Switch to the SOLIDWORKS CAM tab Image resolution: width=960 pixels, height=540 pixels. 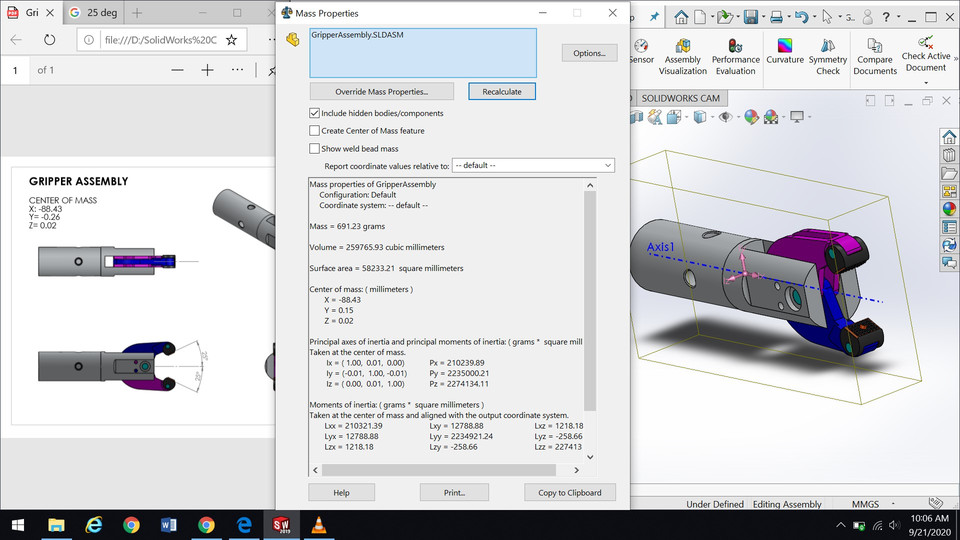coord(680,98)
